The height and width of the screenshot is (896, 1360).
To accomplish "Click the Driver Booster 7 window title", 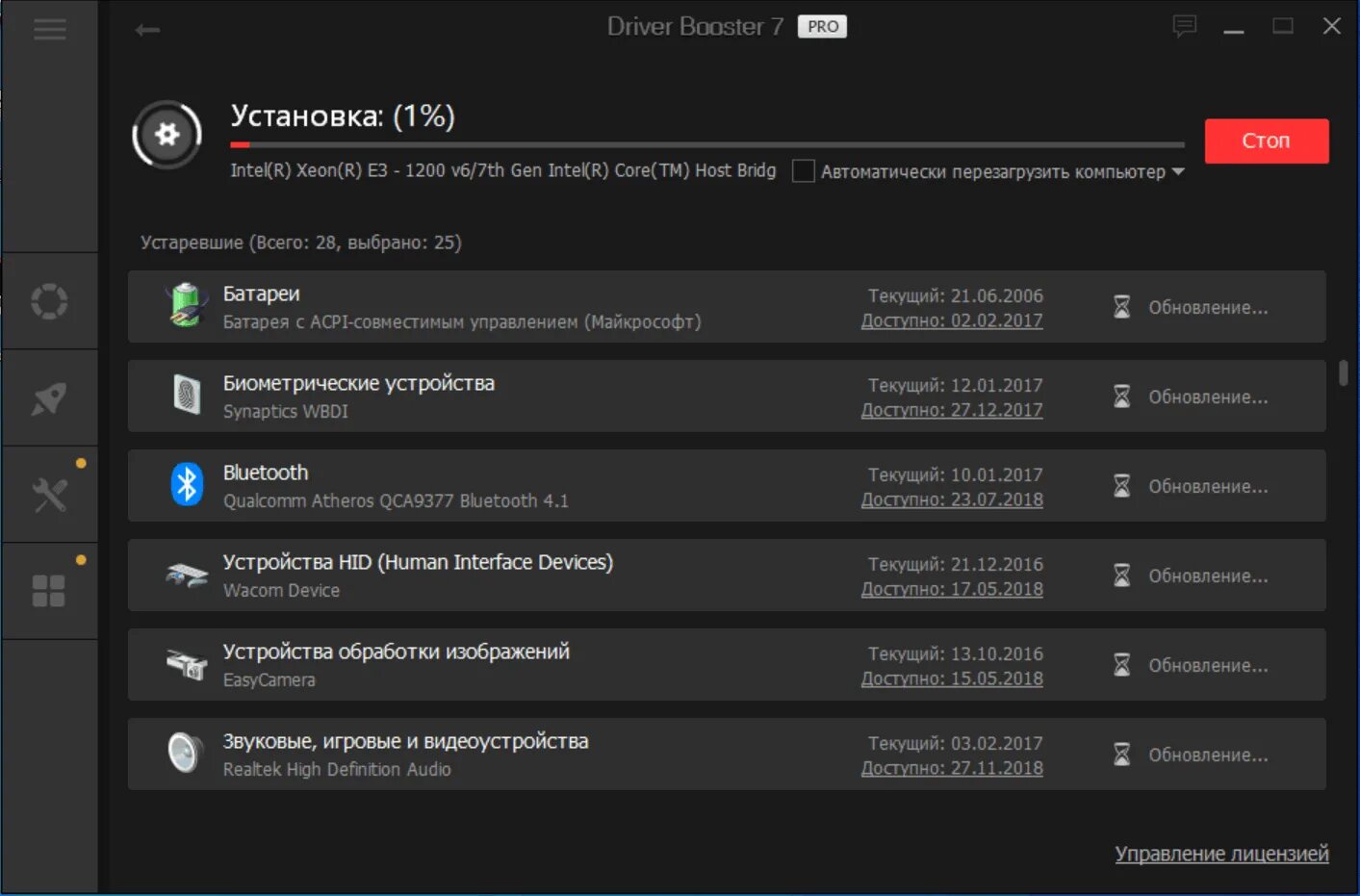I will [x=695, y=27].
